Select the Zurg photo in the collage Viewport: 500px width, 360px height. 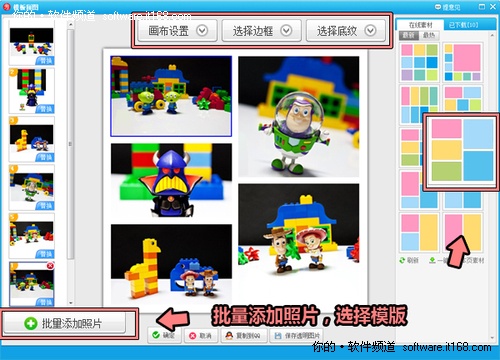click(x=171, y=181)
